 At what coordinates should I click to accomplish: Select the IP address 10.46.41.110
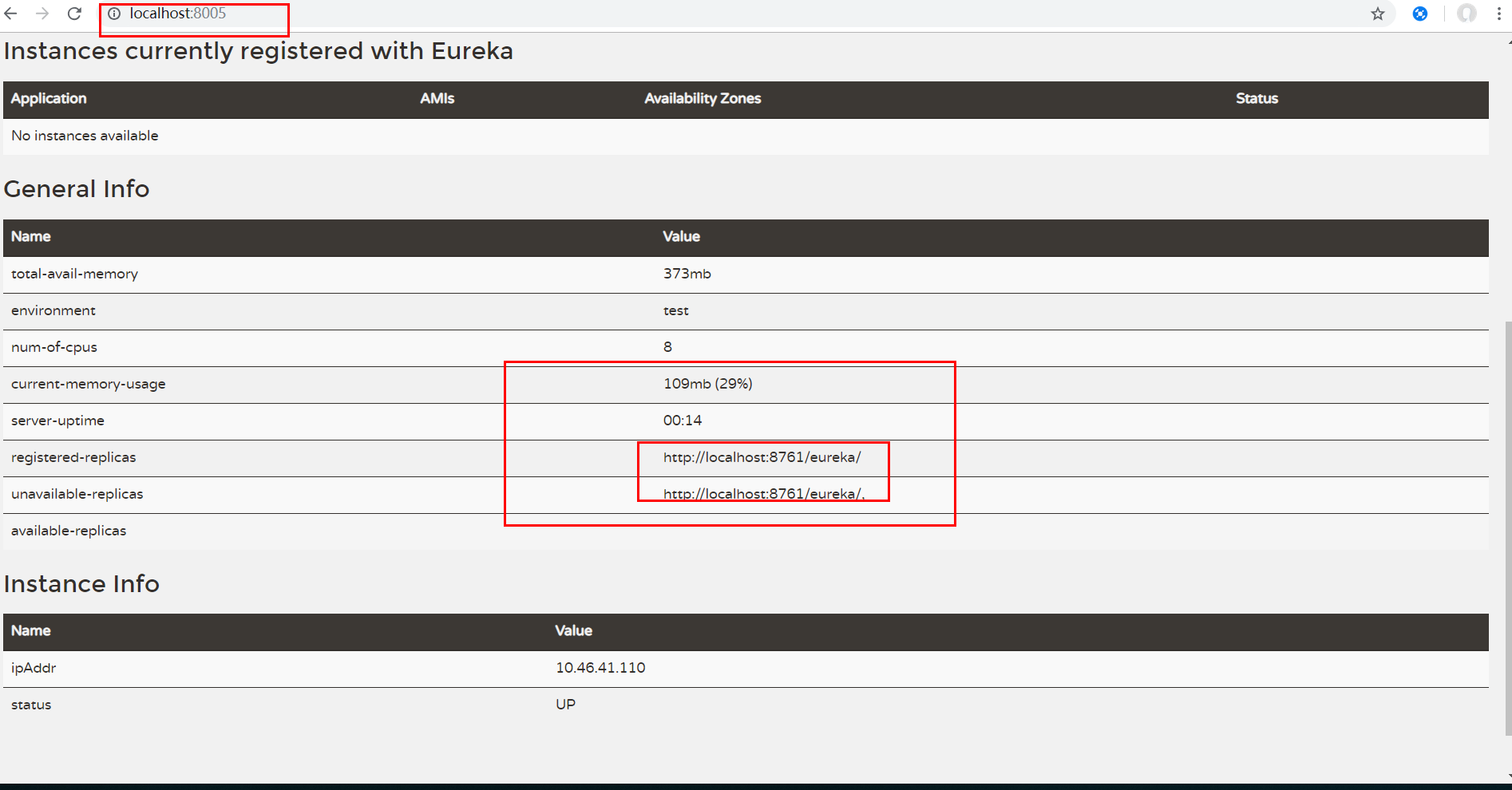600,668
